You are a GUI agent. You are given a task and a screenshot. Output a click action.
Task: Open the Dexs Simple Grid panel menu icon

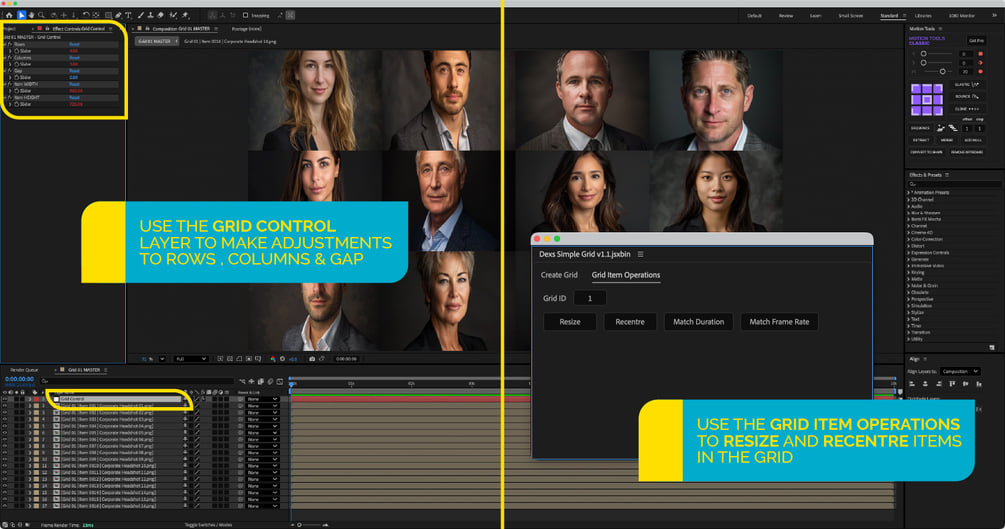pyautogui.click(x=640, y=254)
